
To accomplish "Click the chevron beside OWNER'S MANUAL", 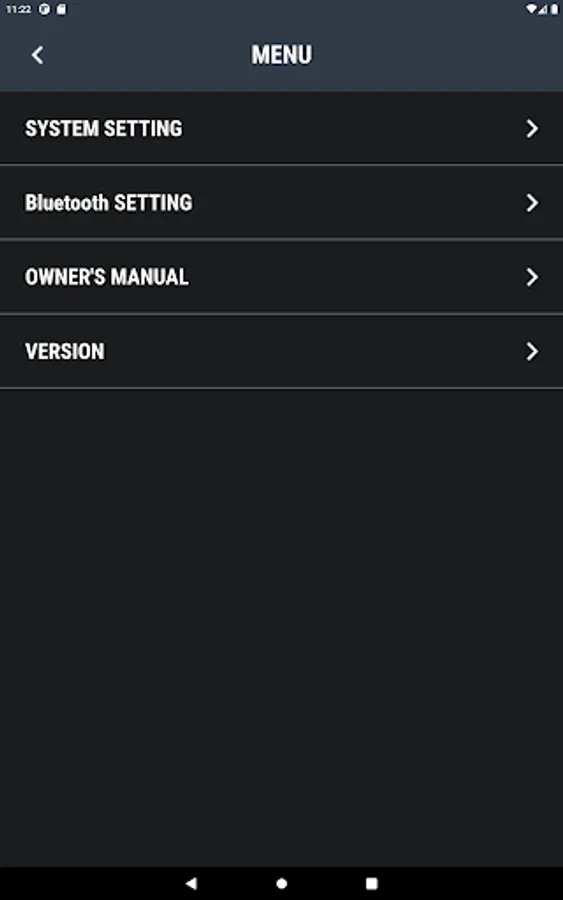I will [532, 277].
